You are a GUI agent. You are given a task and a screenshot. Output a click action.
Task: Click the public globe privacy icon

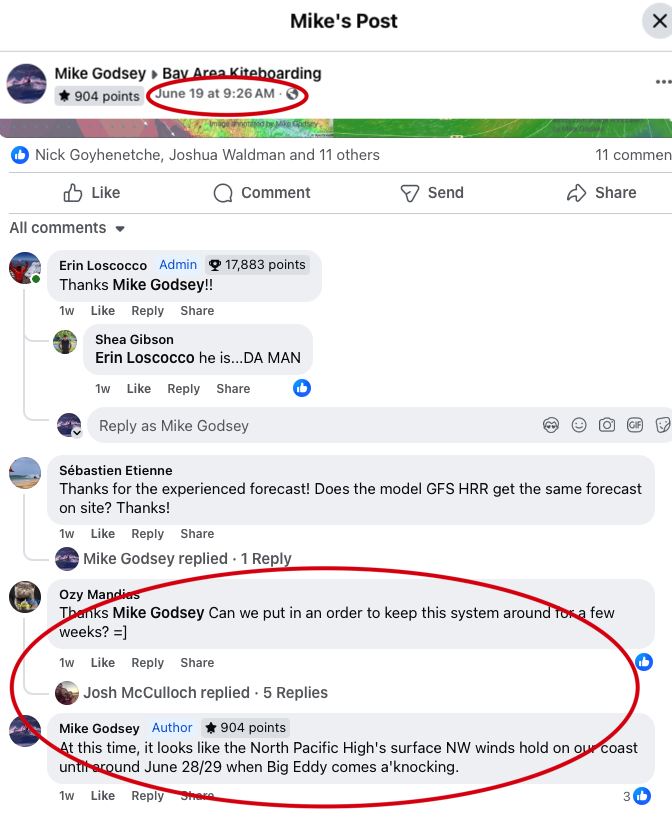click(293, 94)
